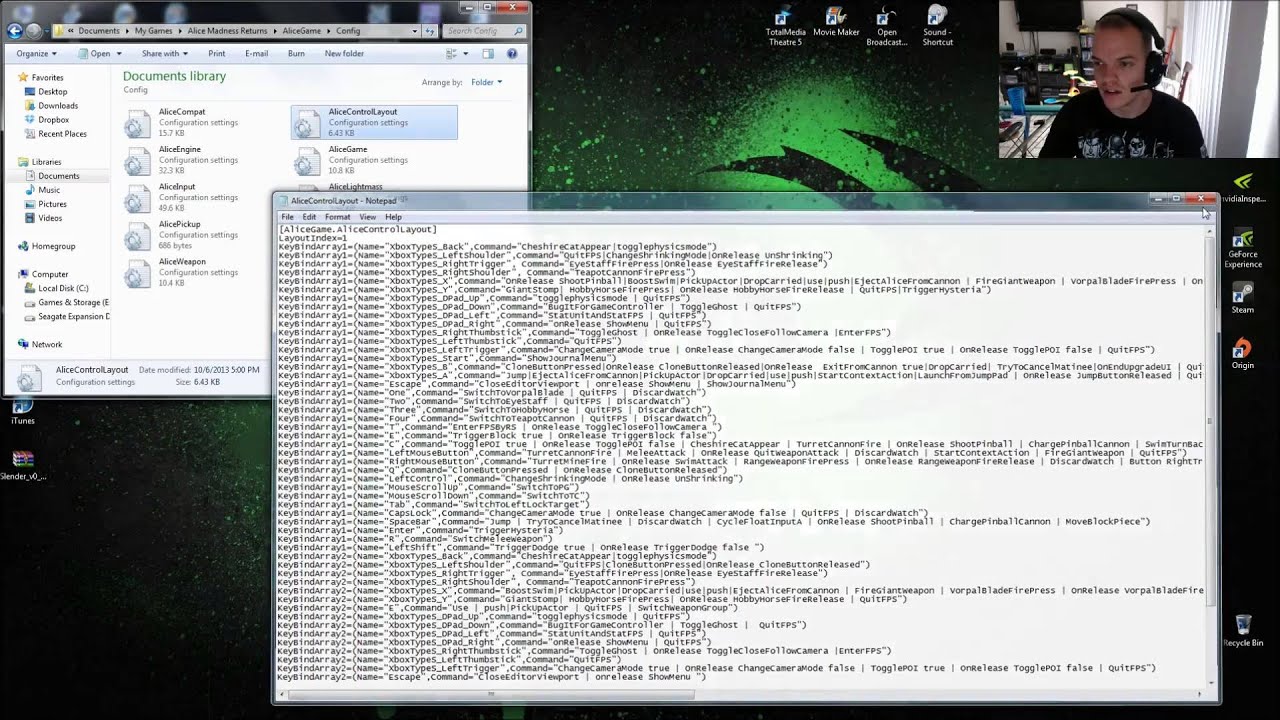The image size is (1280, 720).
Task: Expand the arrow next to Open button
Action: pyautogui.click(x=121, y=54)
